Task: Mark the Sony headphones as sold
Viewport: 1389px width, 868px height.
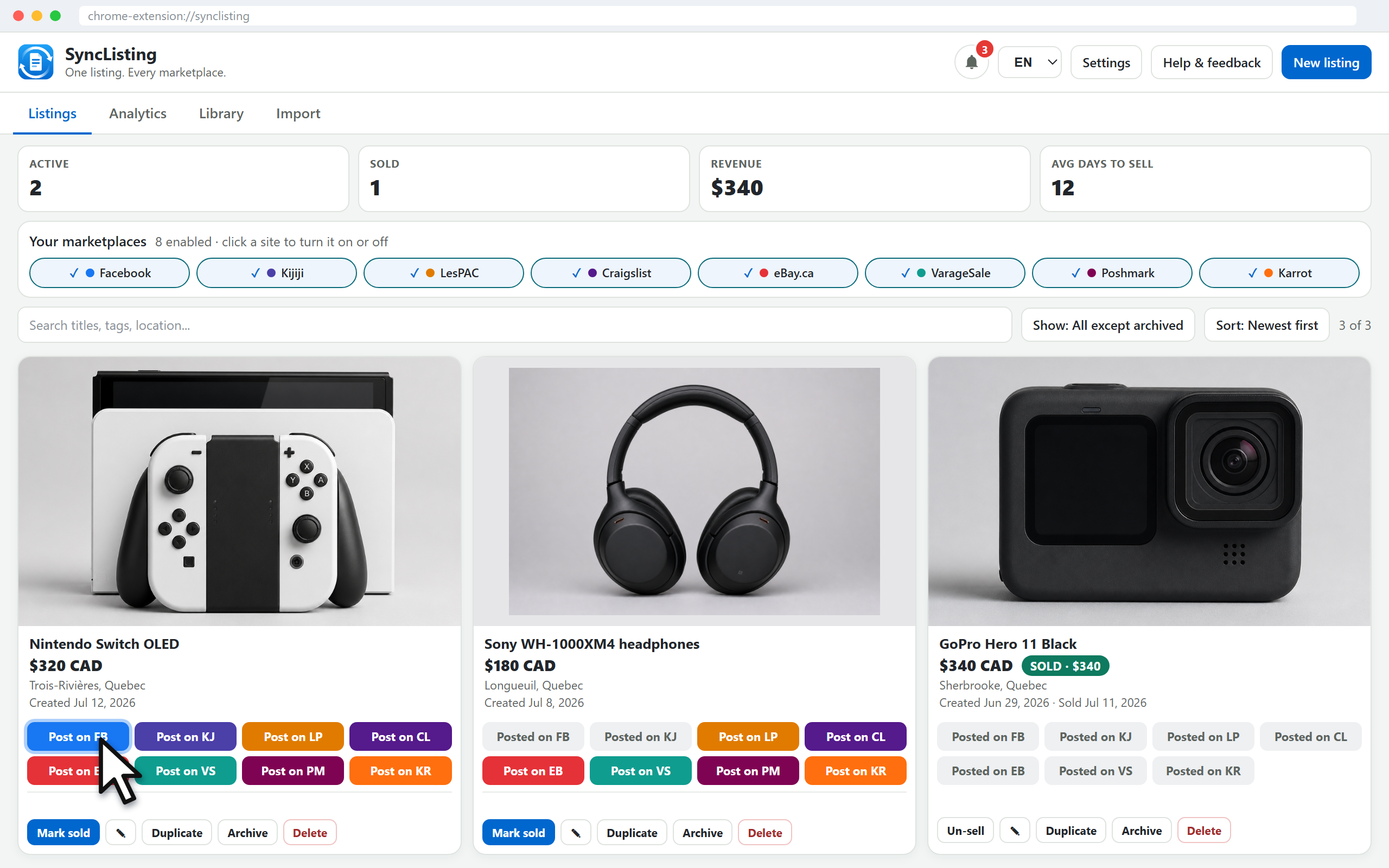Action: tap(518, 832)
